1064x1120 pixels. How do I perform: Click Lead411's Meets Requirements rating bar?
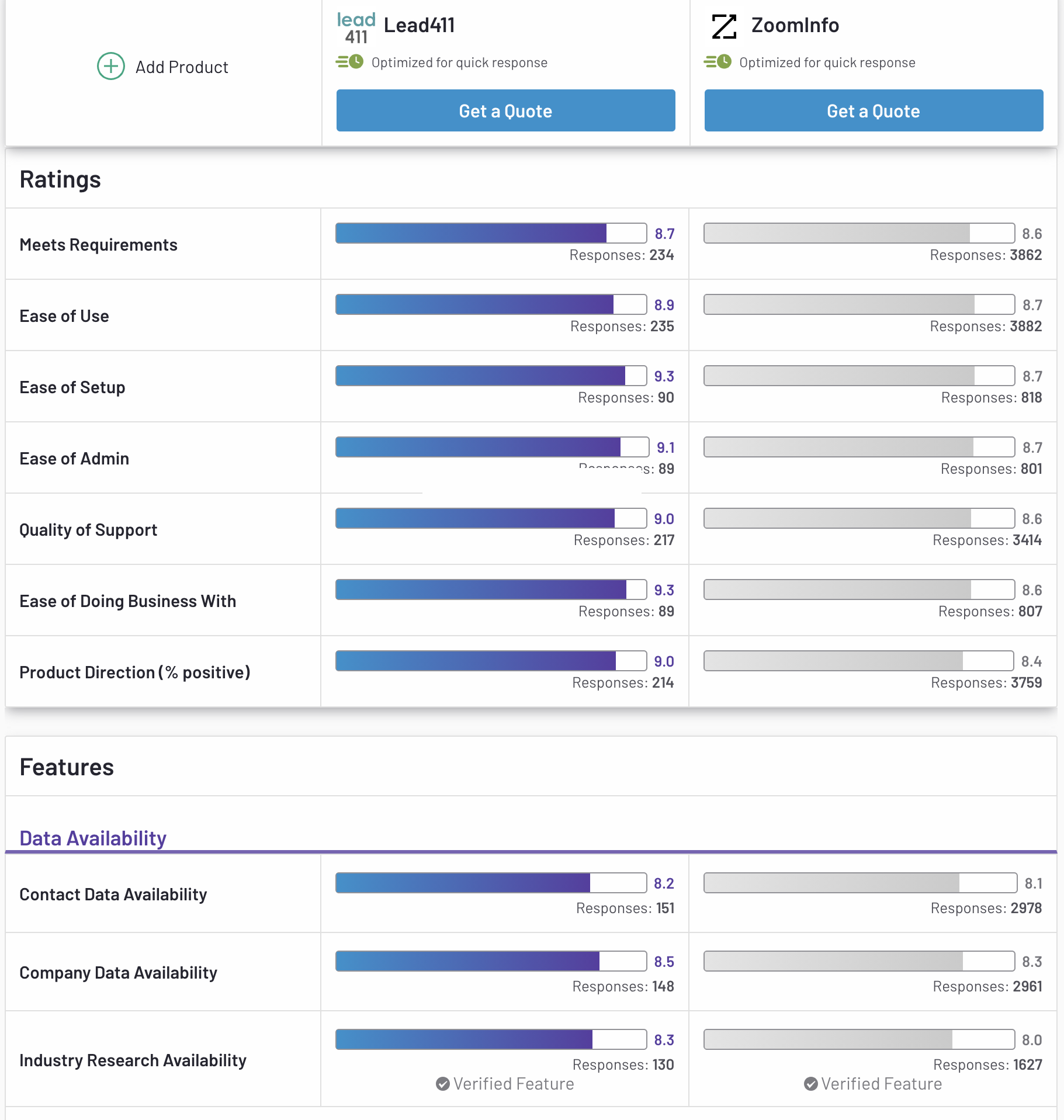(491, 233)
